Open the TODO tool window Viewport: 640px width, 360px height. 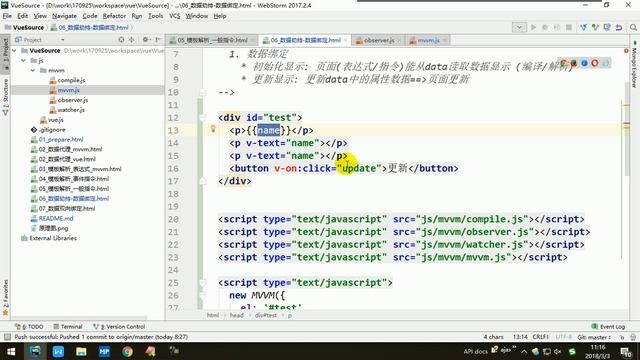point(29,327)
